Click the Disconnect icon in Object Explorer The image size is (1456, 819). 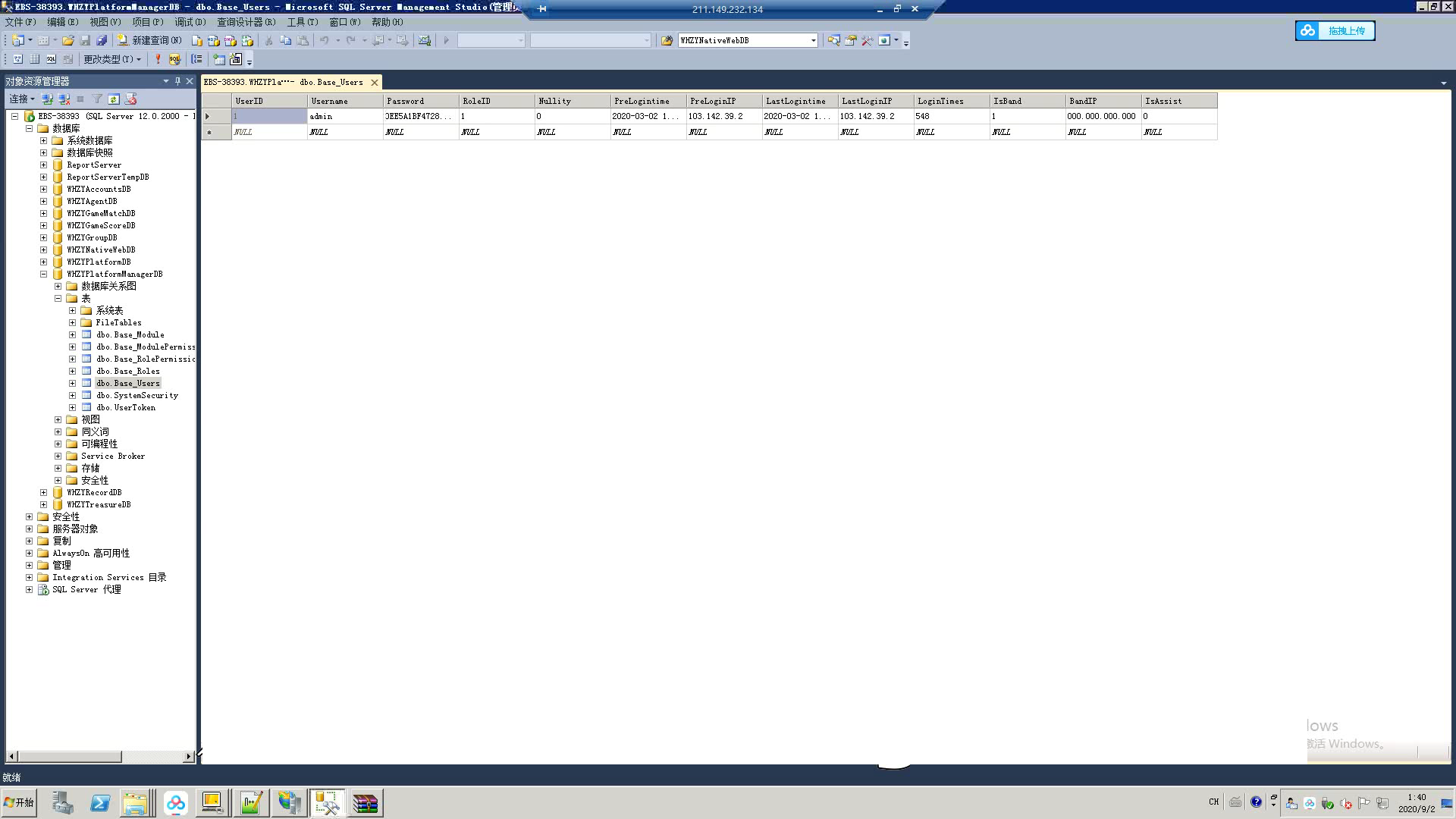tap(64, 99)
